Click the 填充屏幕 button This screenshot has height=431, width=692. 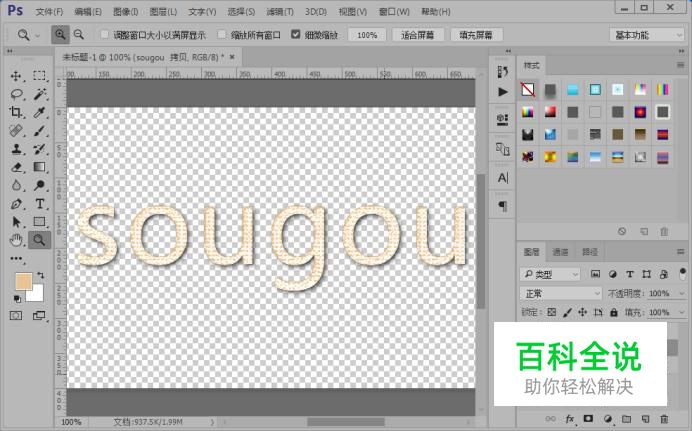[476, 35]
